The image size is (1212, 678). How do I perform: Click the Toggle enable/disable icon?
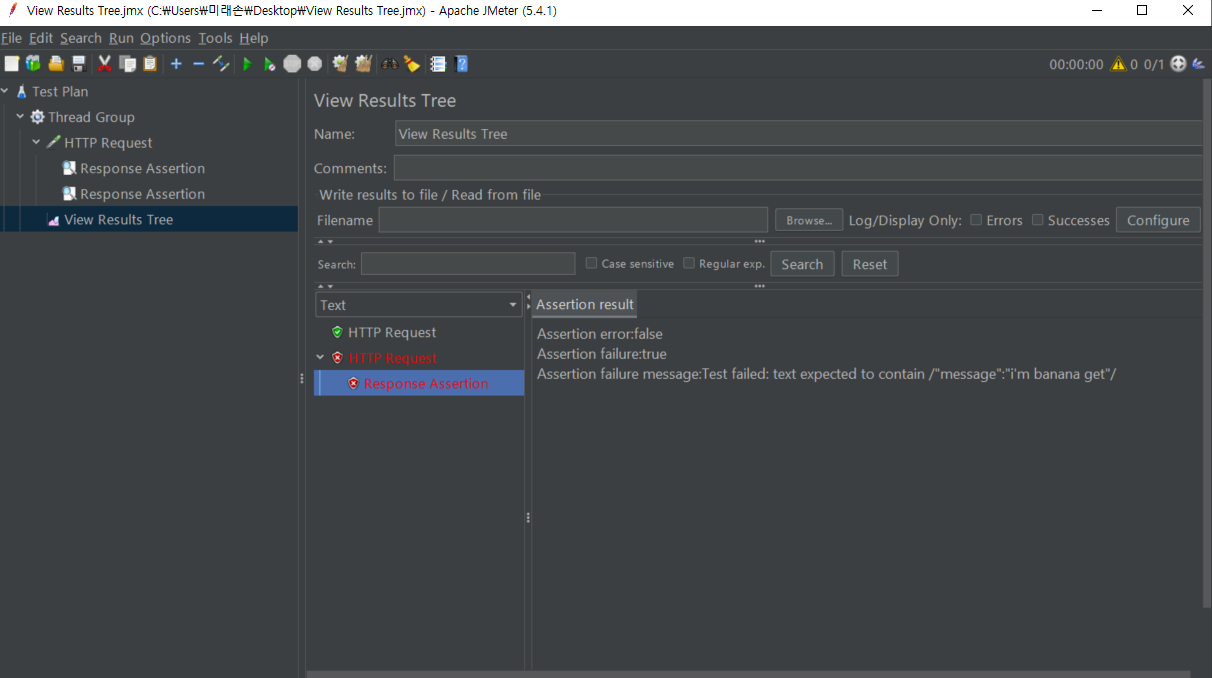coord(221,64)
